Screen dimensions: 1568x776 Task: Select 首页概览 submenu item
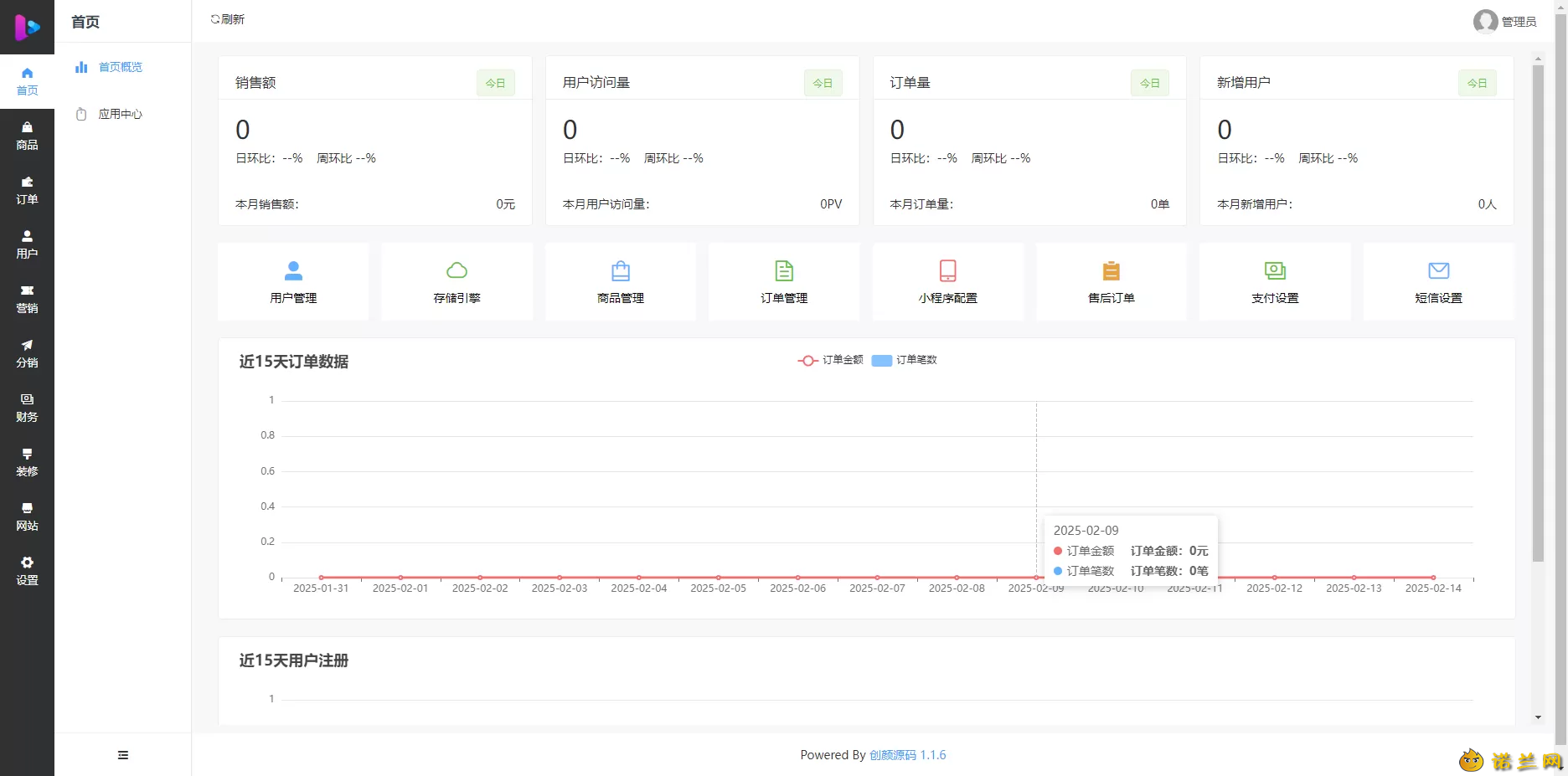coord(122,67)
